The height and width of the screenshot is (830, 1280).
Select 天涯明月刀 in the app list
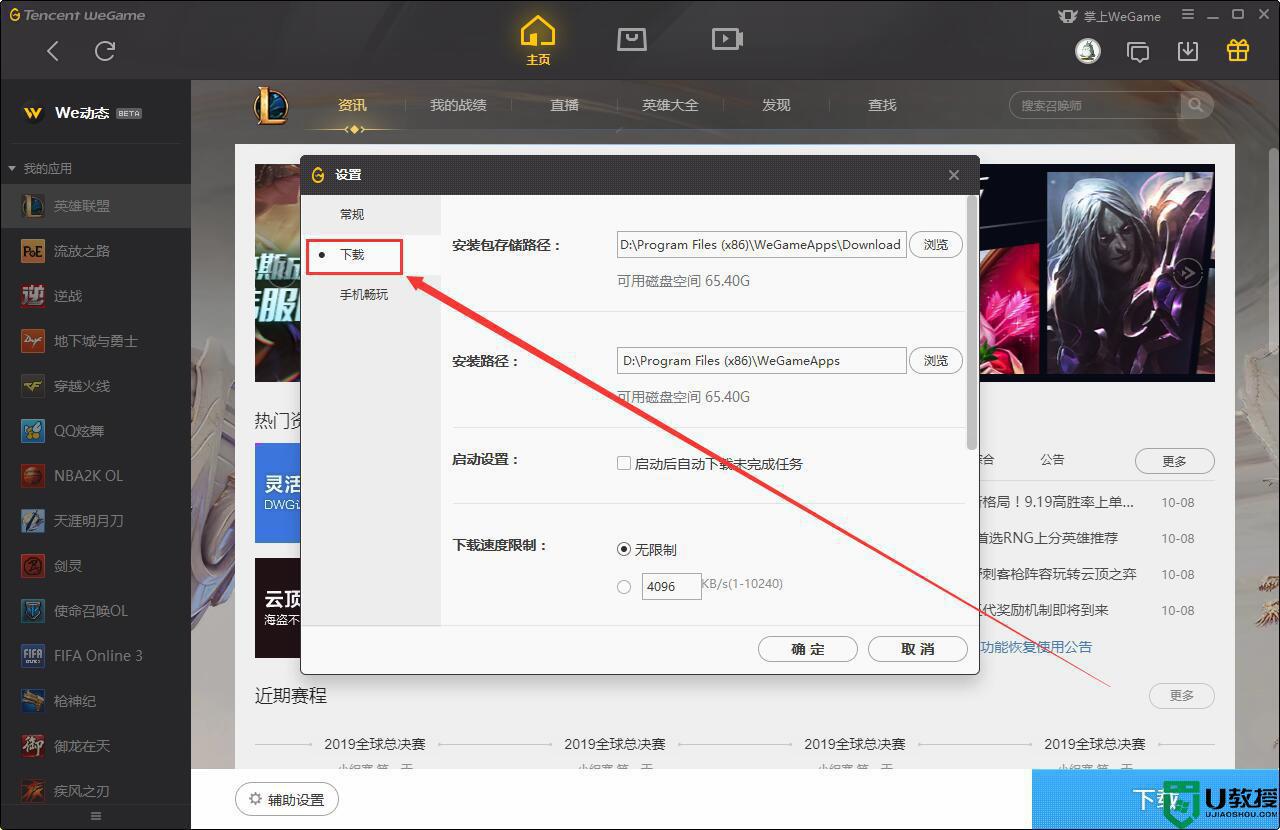click(95, 521)
